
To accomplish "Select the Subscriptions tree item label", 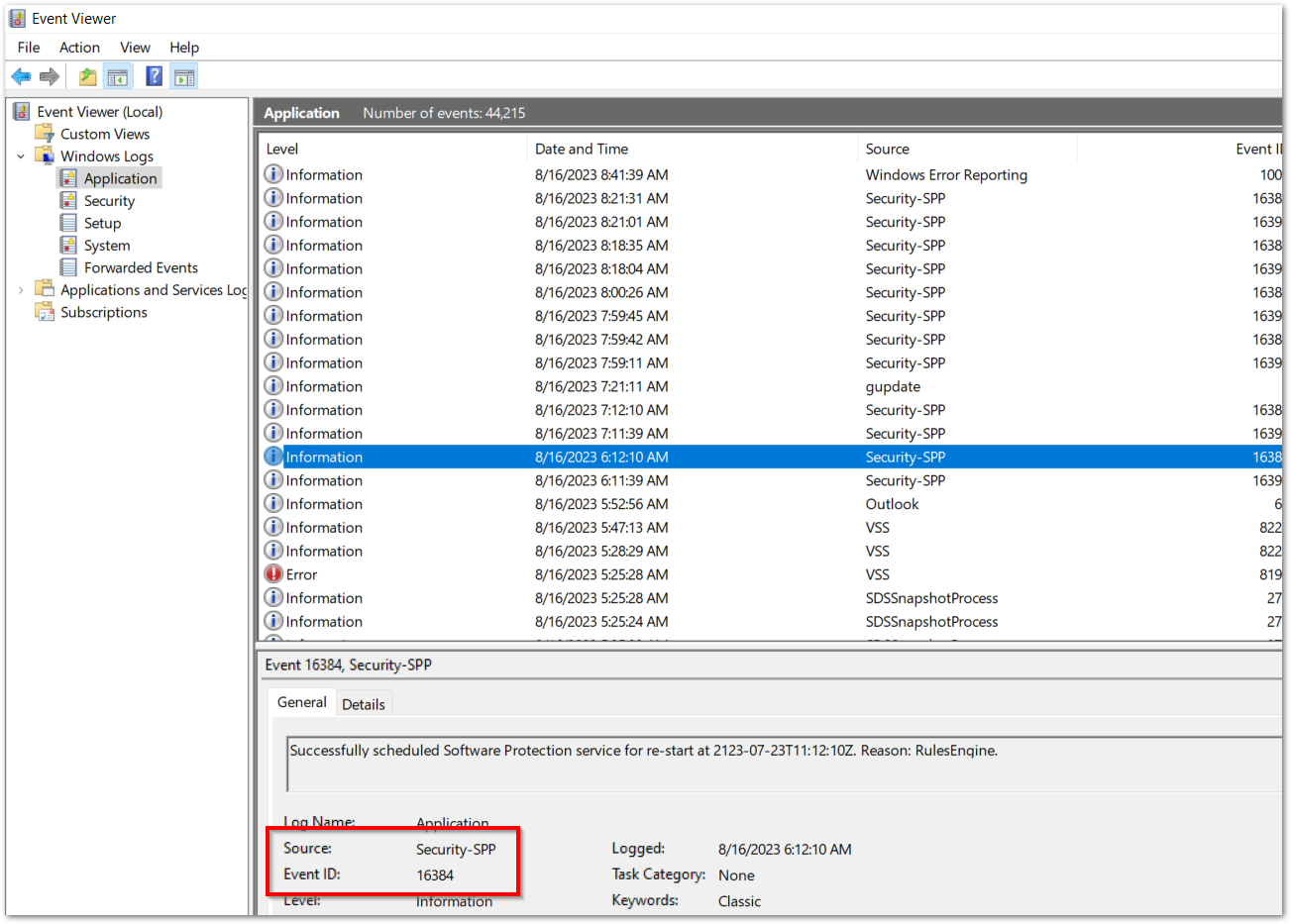I will coord(104,312).
